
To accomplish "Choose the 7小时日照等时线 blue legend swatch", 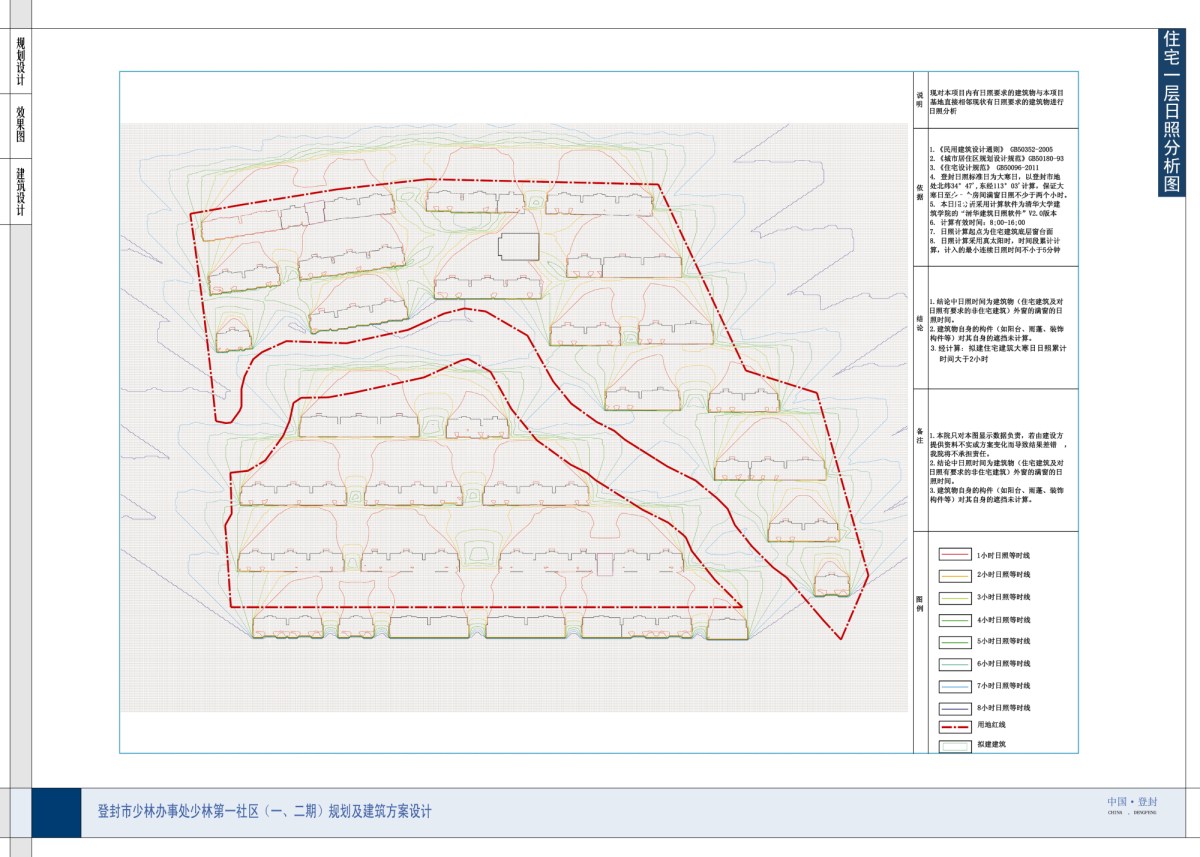I will coord(954,686).
